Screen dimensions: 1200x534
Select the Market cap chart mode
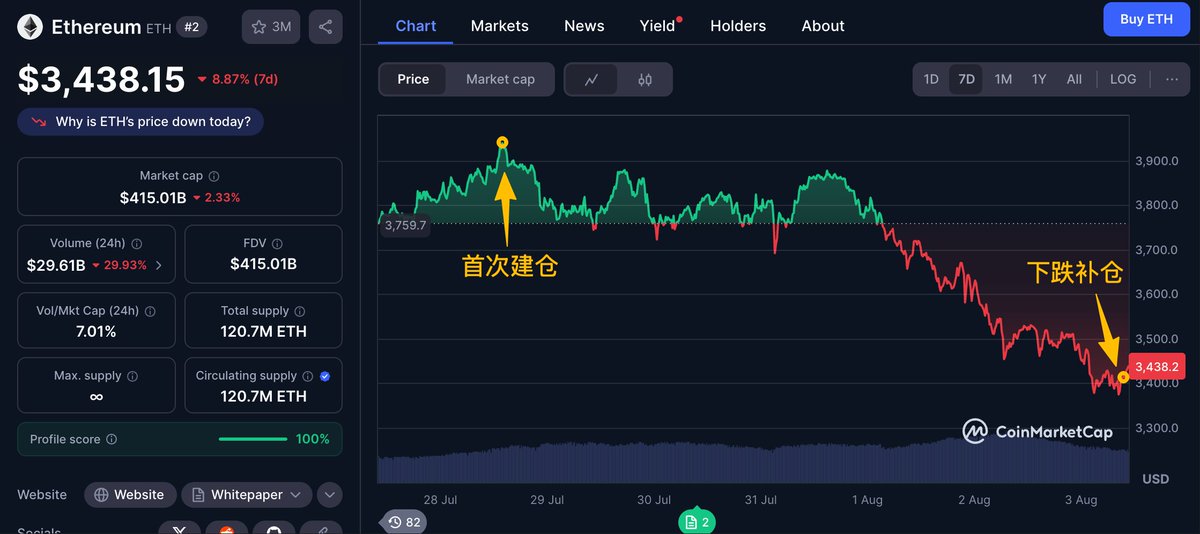pos(500,79)
